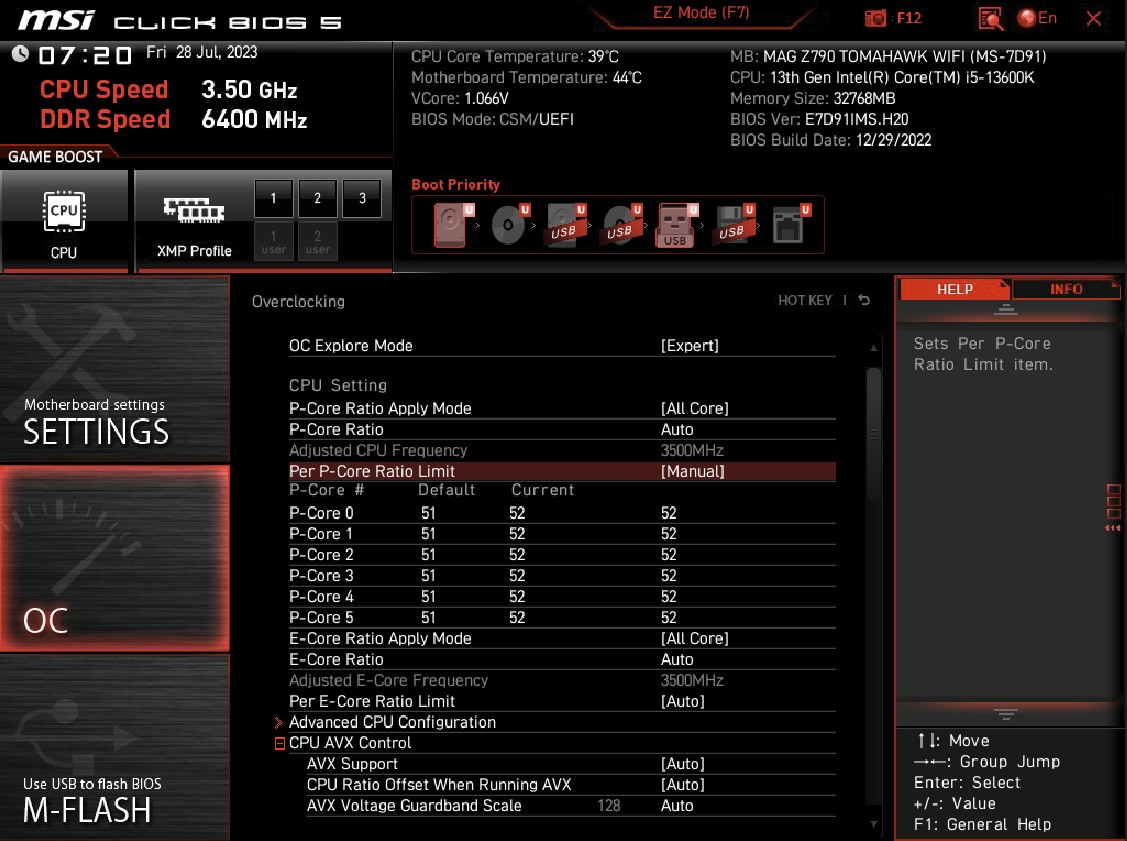The image size is (1127, 841).
Task: Click the BIOS Ver E7D91IMS.H20 text
Action: [819, 119]
